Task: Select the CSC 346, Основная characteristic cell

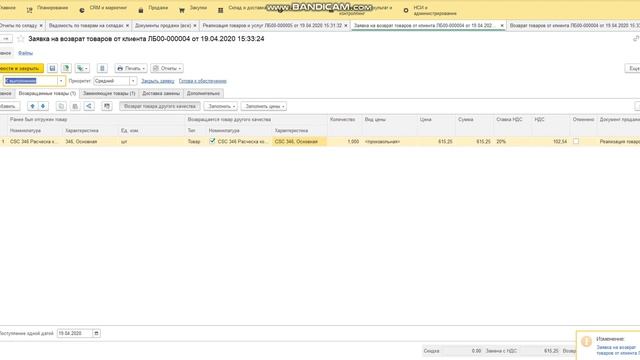Action: click(299, 141)
